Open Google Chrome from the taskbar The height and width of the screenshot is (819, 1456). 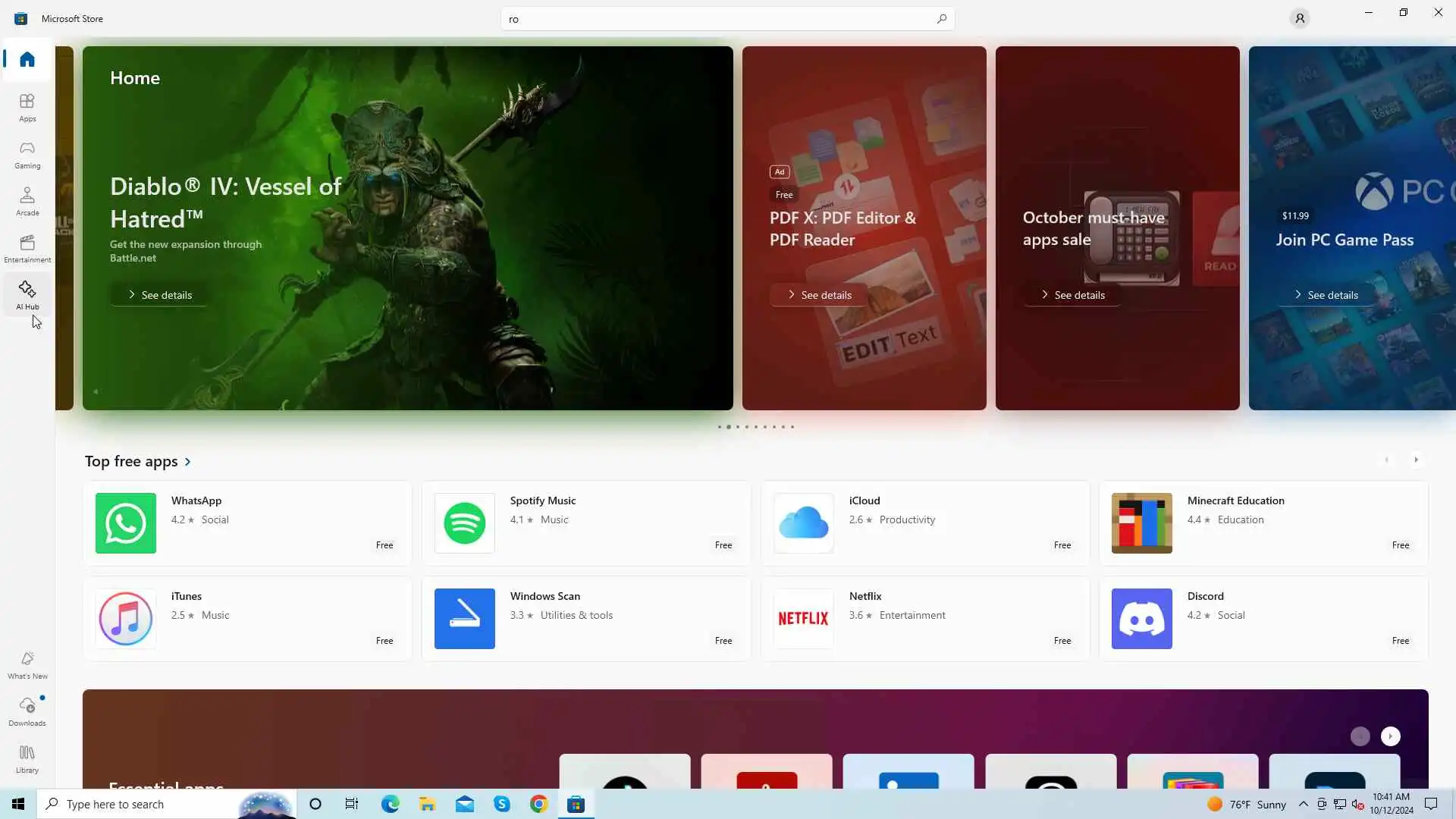(x=538, y=804)
